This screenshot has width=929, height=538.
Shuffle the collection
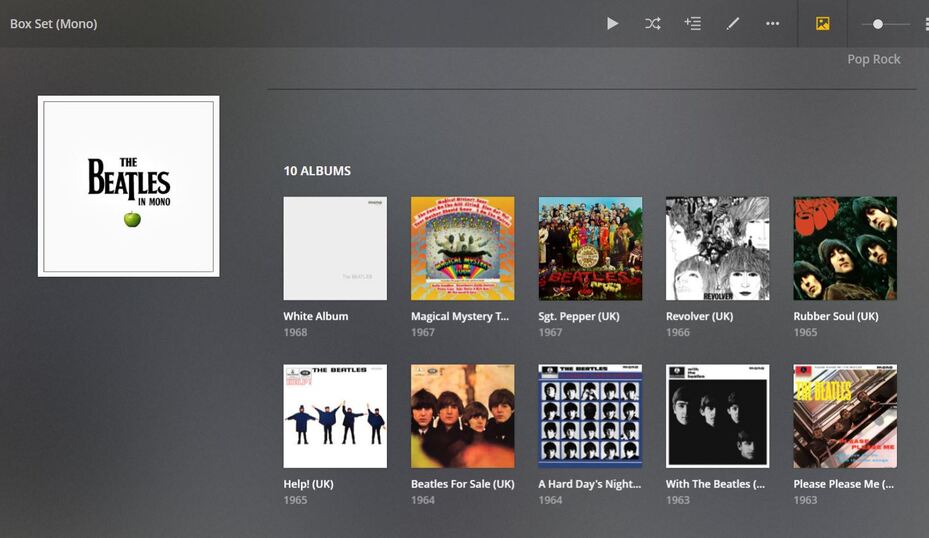[652, 24]
